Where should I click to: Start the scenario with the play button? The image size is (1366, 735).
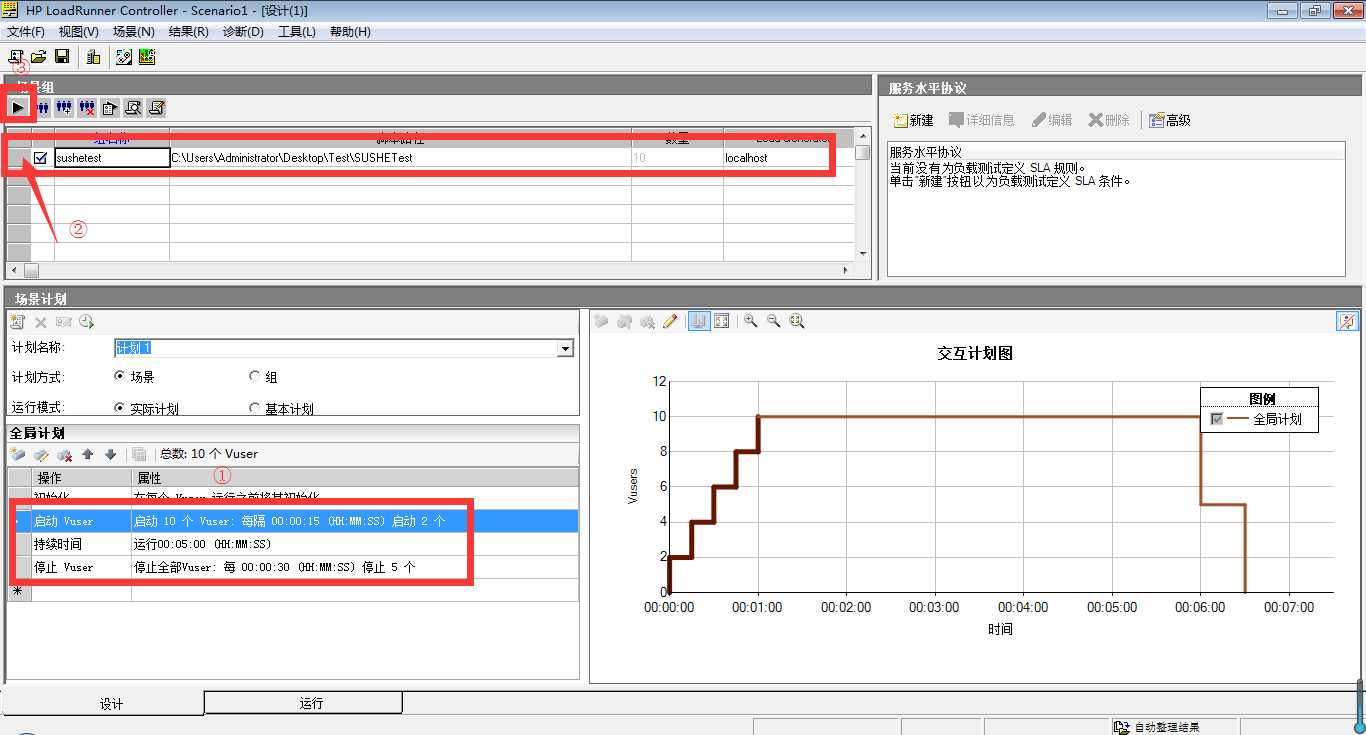click(x=18, y=106)
